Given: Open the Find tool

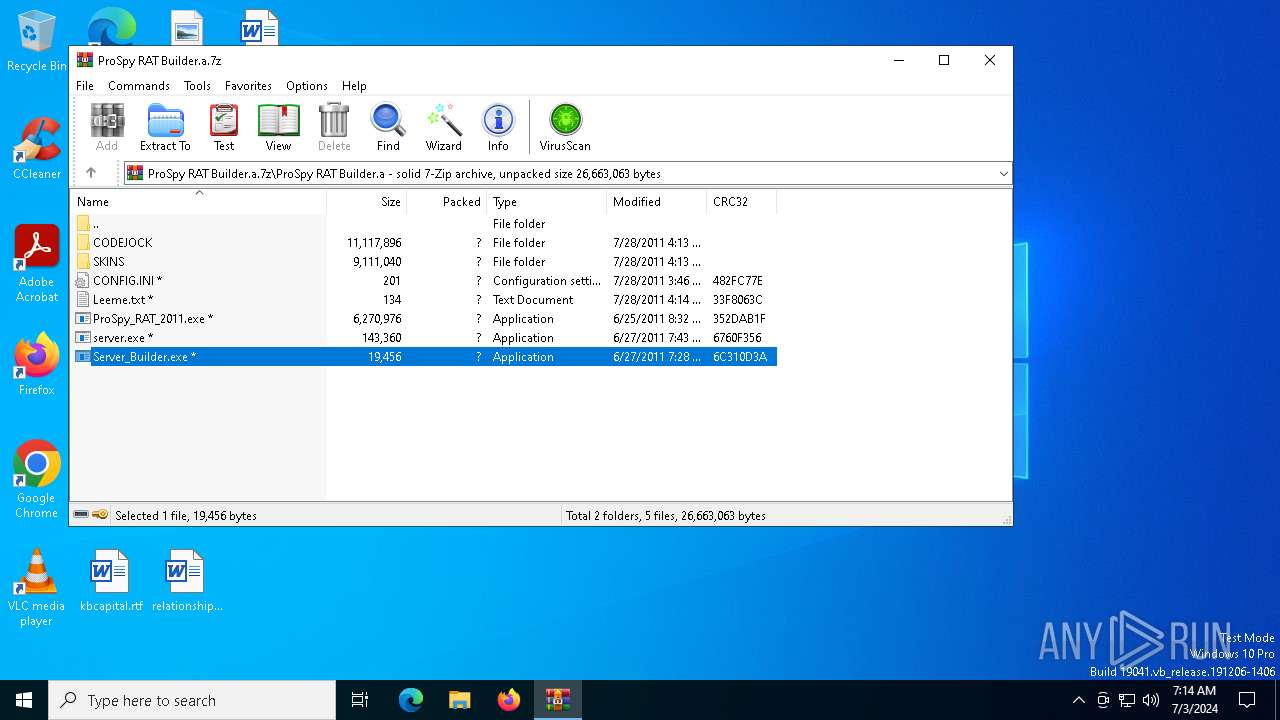Looking at the screenshot, I should click(388, 127).
